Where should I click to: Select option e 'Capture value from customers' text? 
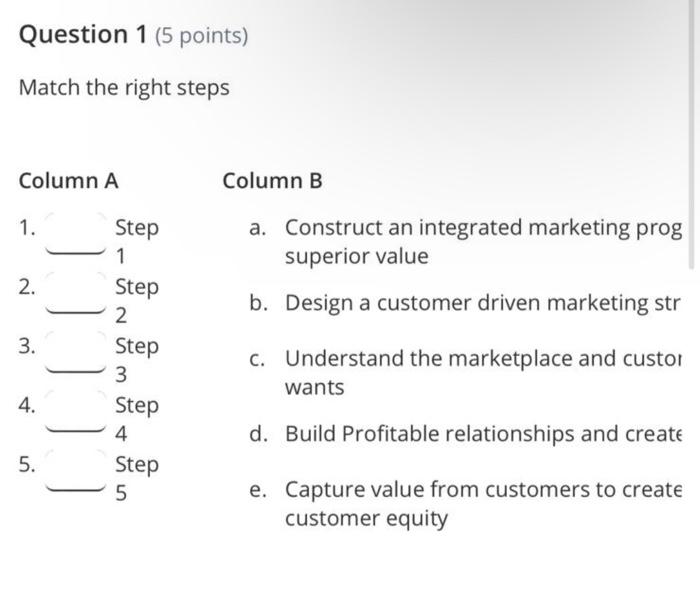[x=483, y=490]
